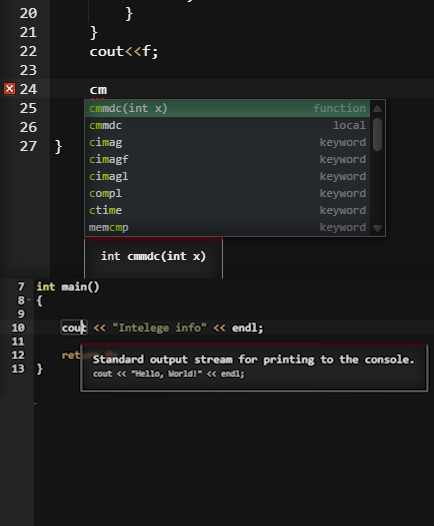
Task: Click the red error marker on line 24
Action: [9, 89]
